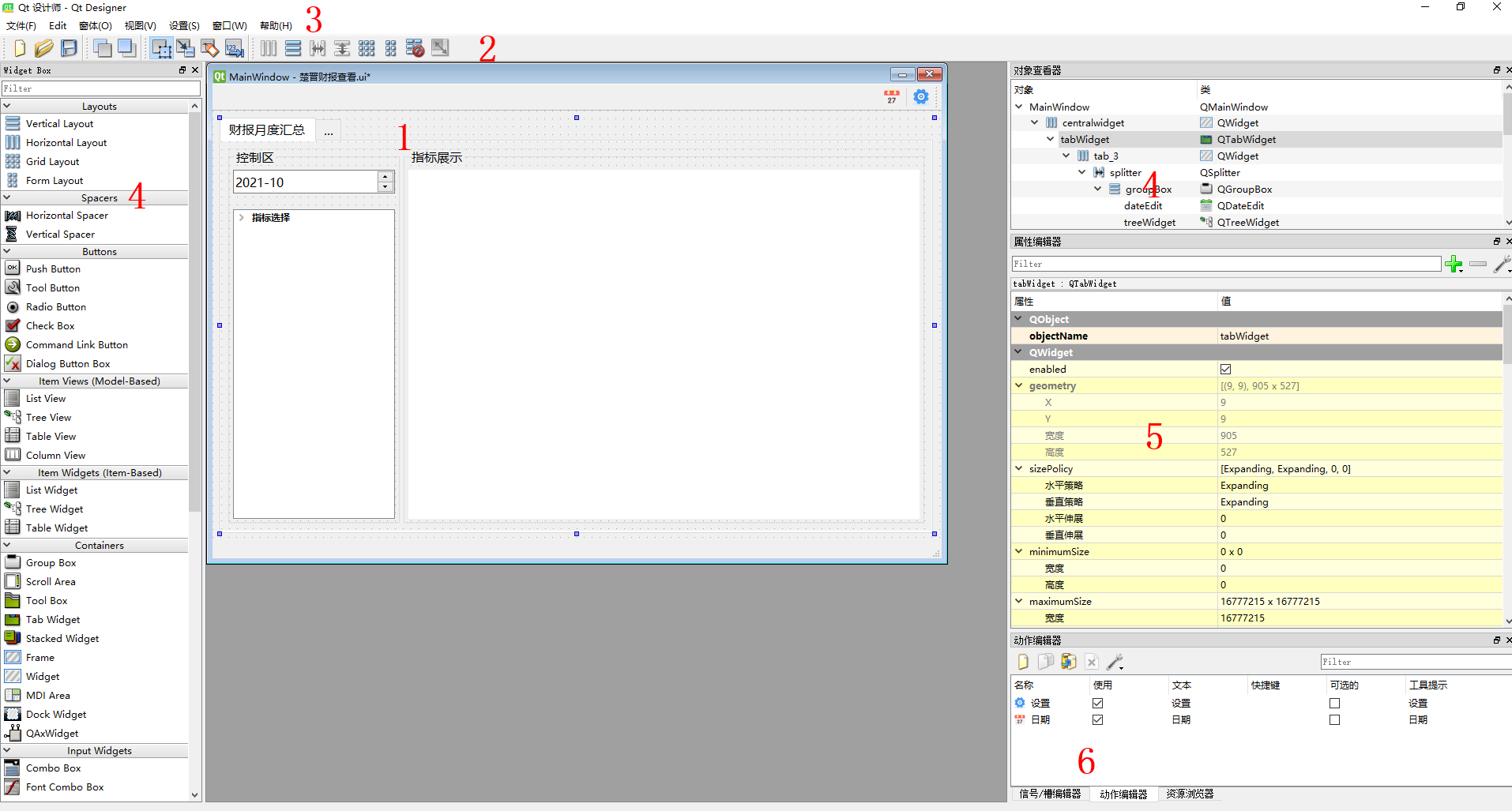This screenshot has width=1512, height=811.
Task: Click the objectName value tabWidget
Action: pyautogui.click(x=1244, y=336)
